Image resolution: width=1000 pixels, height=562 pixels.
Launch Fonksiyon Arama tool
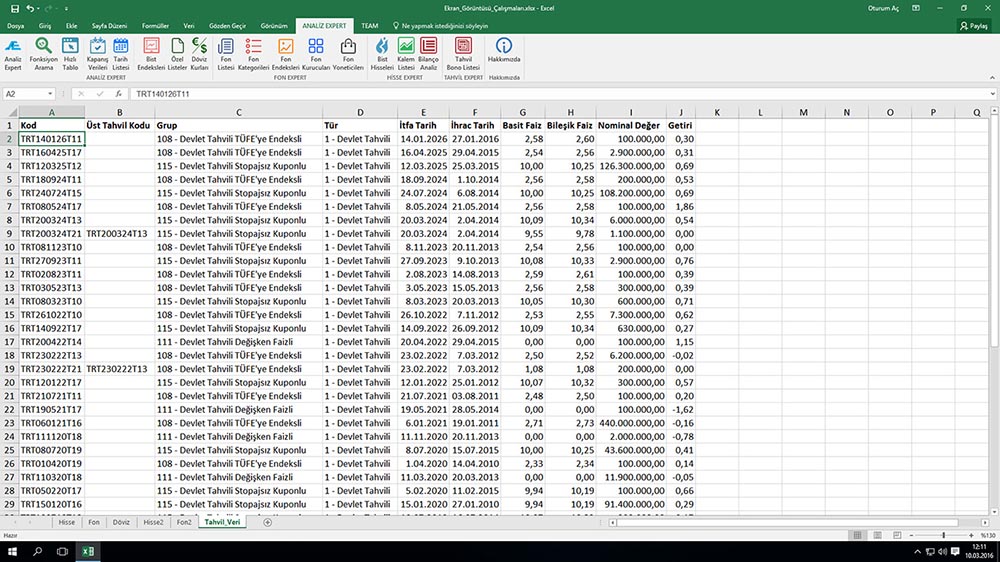click(43, 54)
